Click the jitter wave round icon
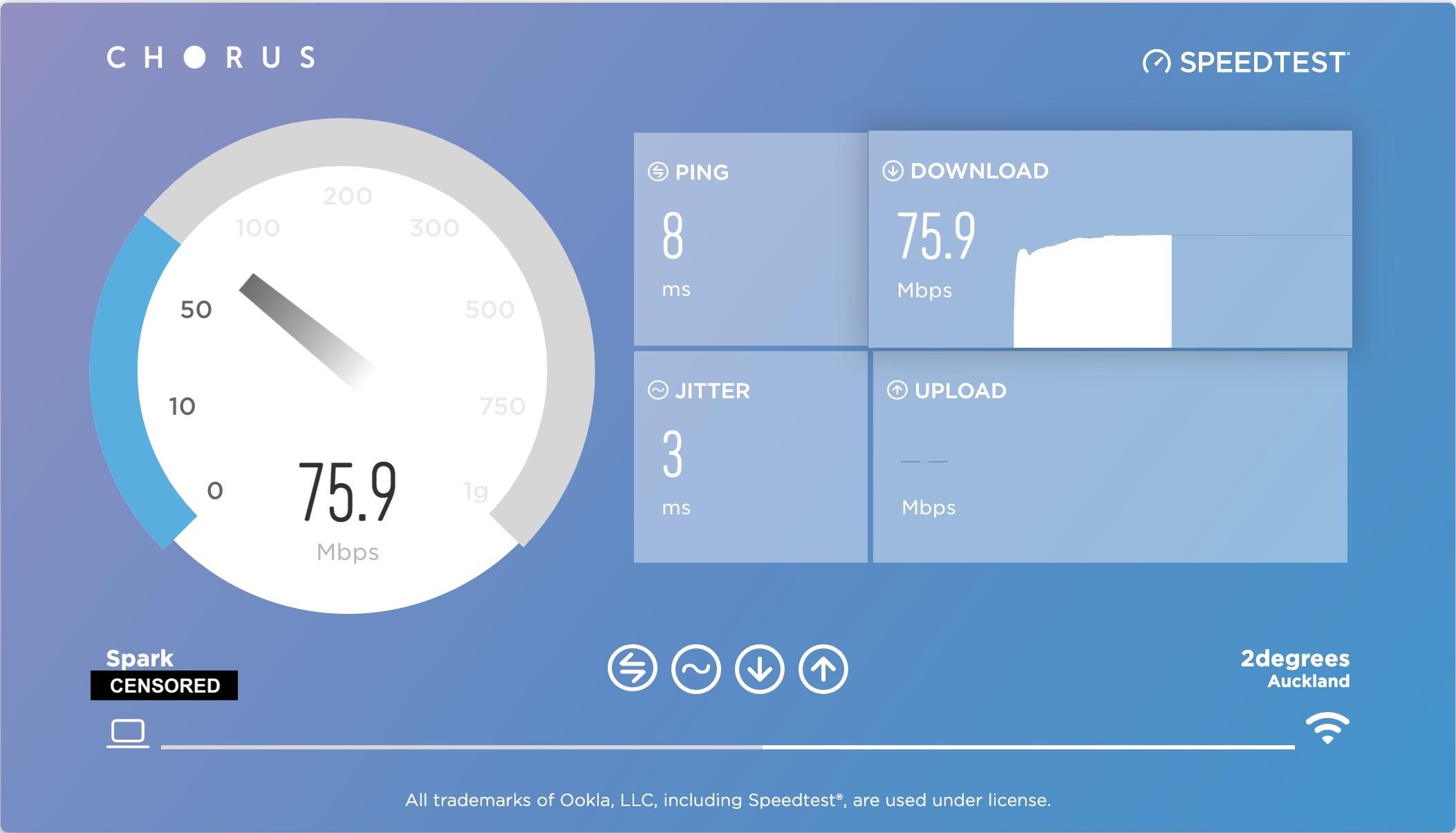Image resolution: width=1456 pixels, height=833 pixels. pyautogui.click(x=696, y=668)
